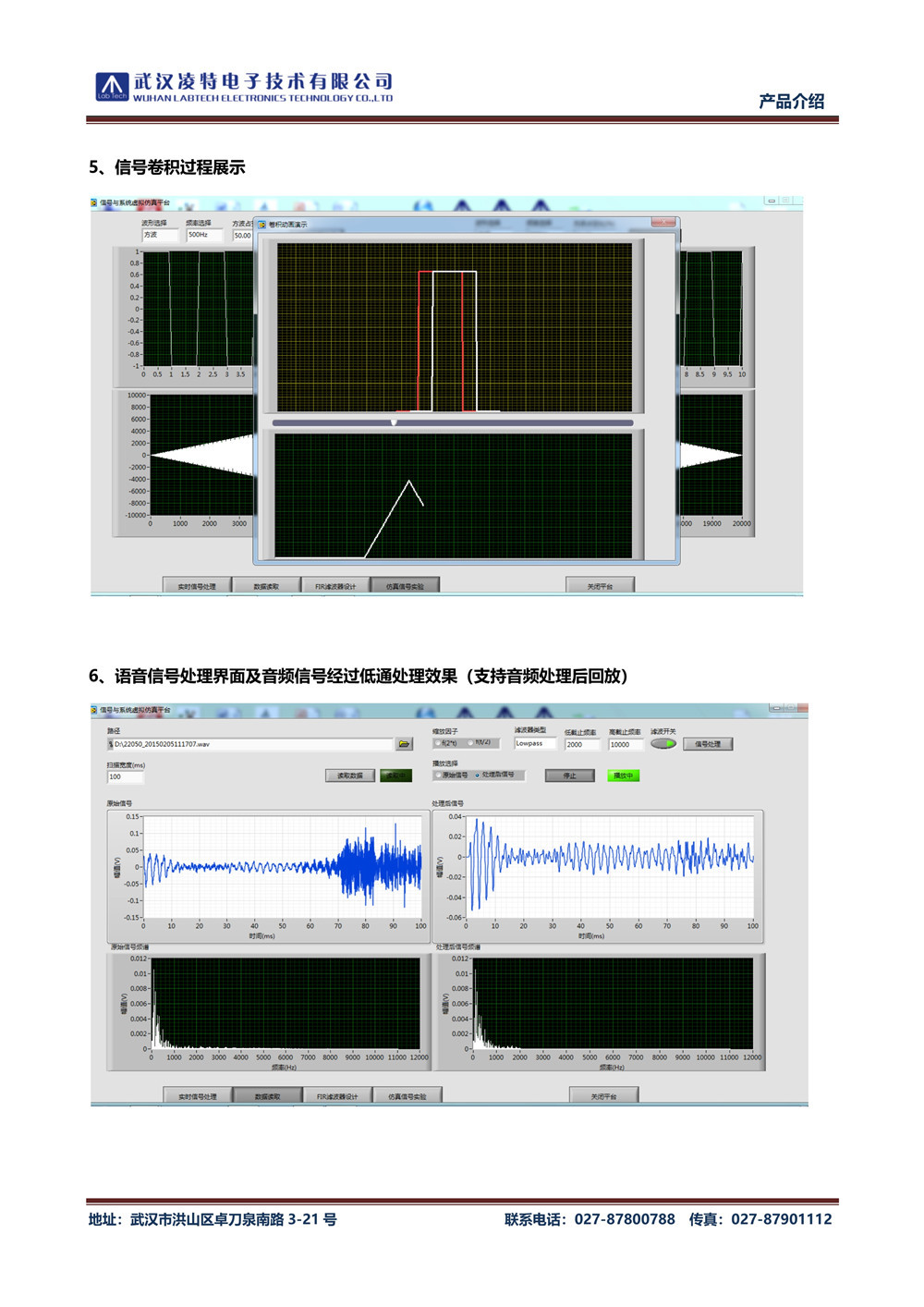Close the 卷积动画演示 popup window
924x1307 pixels.
(663, 223)
